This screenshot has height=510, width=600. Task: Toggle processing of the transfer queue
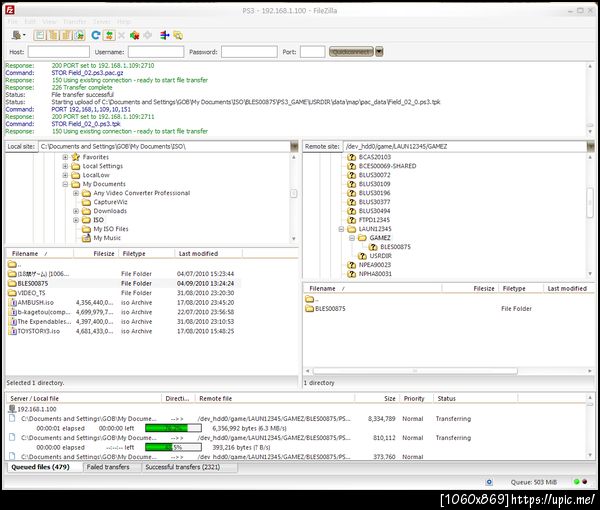pyautogui.click(x=109, y=35)
